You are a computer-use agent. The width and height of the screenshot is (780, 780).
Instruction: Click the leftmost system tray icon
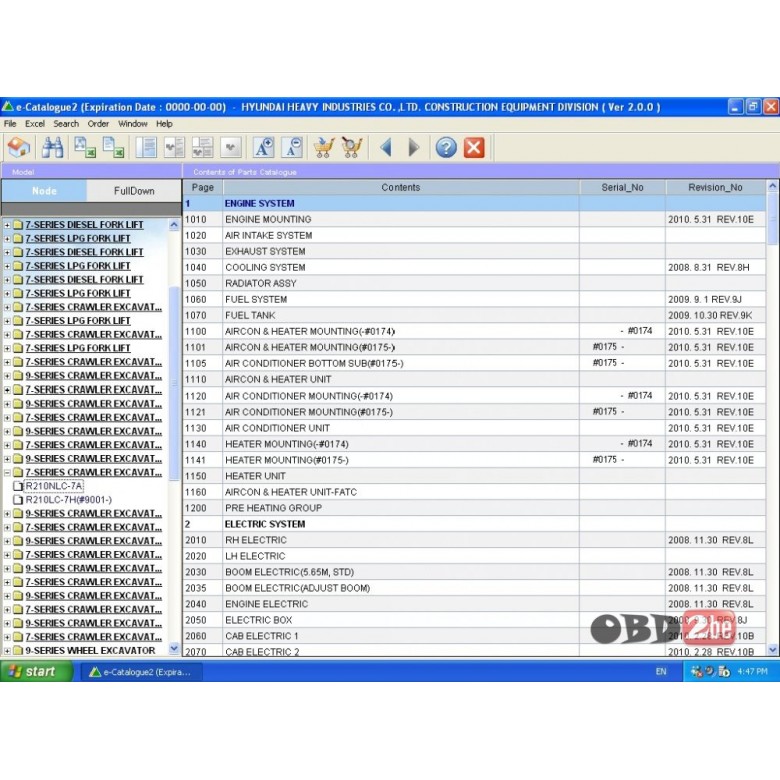pos(696,672)
